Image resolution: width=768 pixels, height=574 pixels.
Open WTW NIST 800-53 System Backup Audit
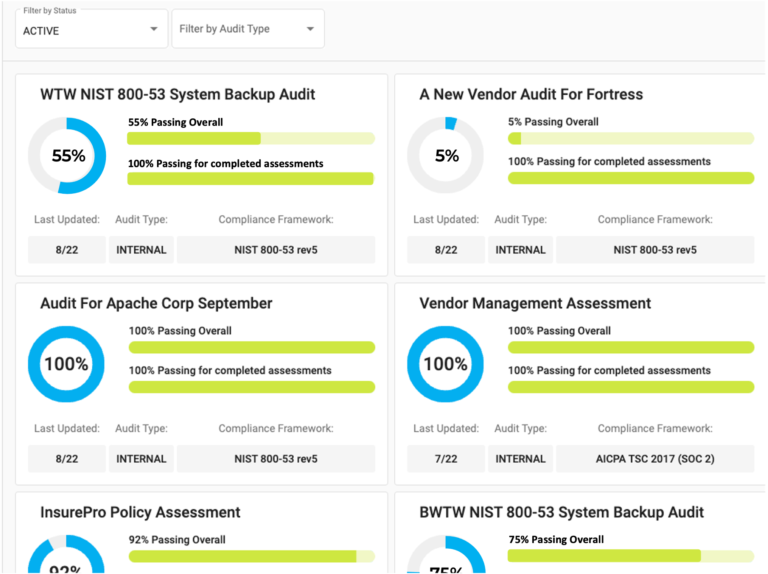pos(177,94)
